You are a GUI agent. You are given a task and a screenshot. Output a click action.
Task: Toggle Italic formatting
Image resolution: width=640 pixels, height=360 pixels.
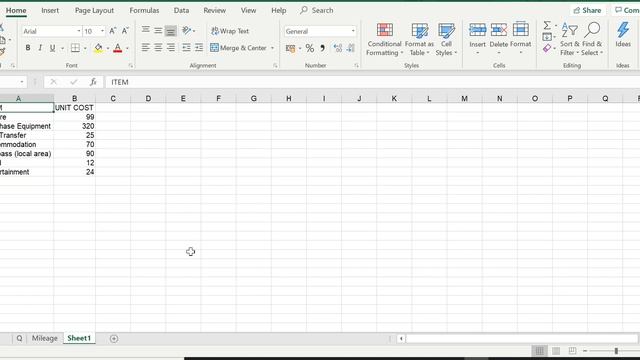click(40, 48)
